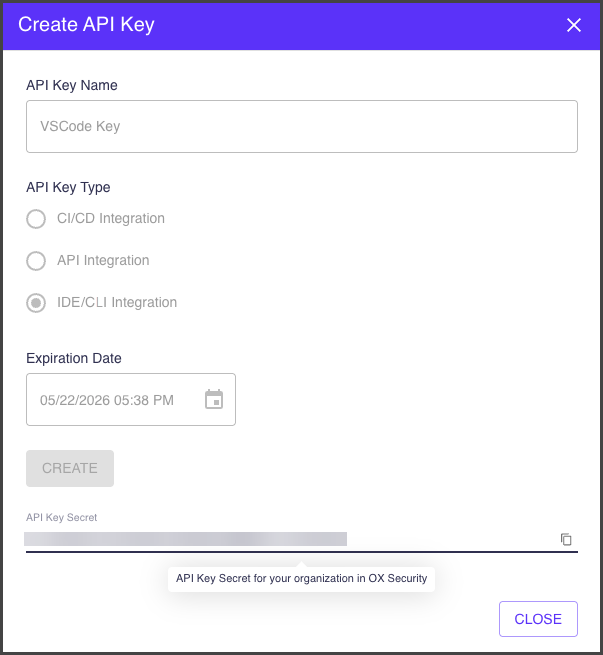
Task: Click the expiration date value 05/22/2026
Action: pos(107,400)
